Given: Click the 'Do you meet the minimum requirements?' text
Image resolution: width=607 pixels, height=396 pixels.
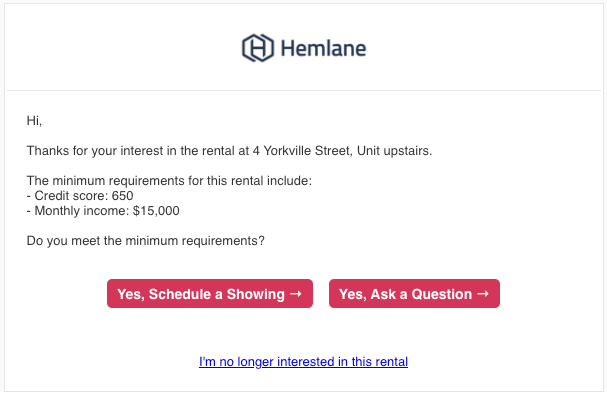Looking at the screenshot, I should tap(146, 241).
